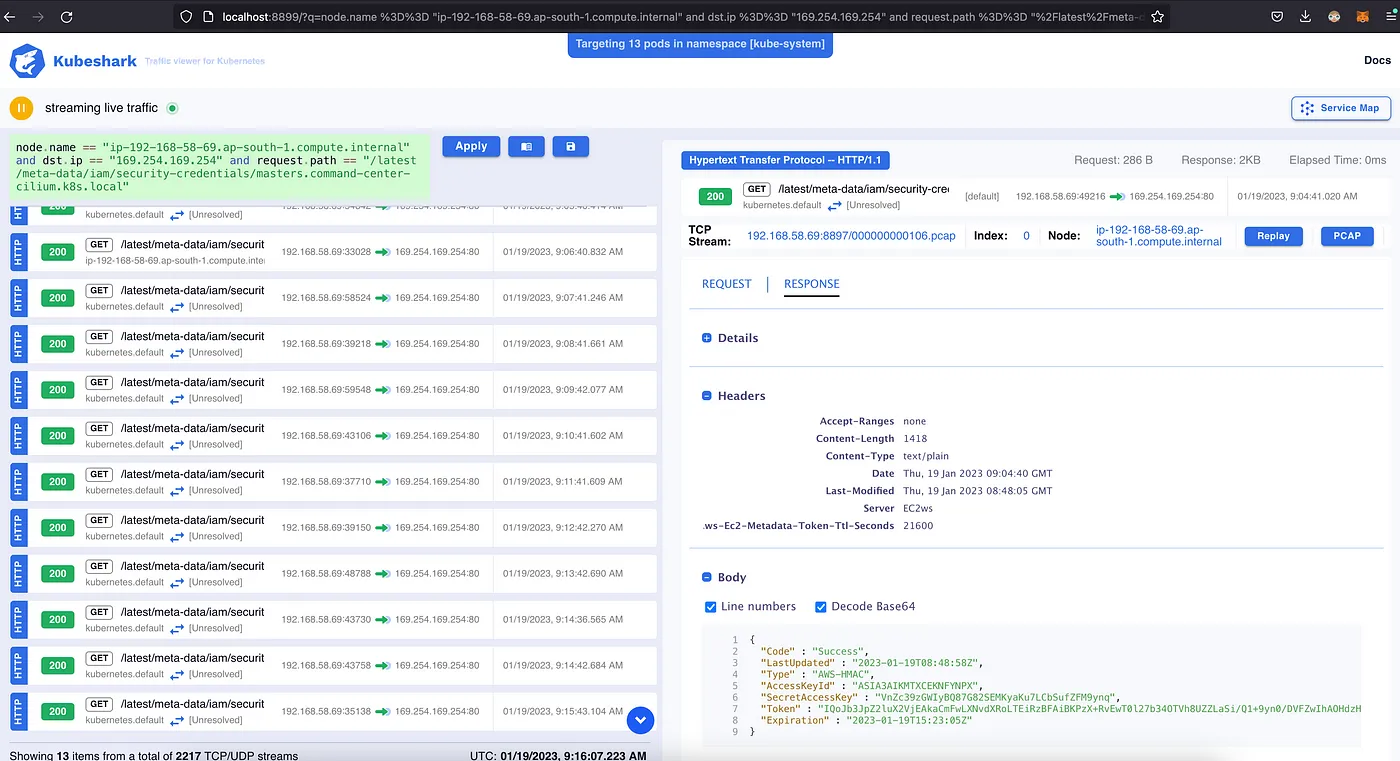Click the Kubeshark logo icon
The image size is (1400, 761).
[x=27, y=61]
